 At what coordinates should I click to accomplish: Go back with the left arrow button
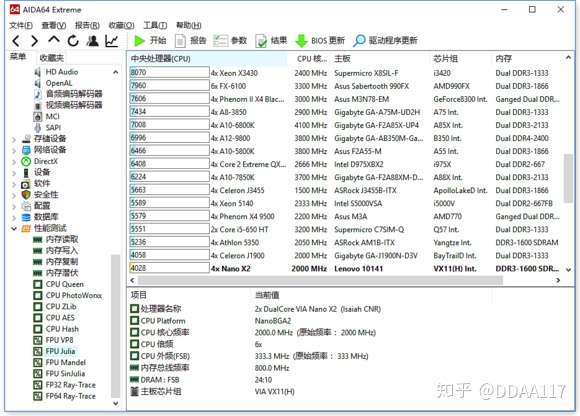tap(16, 41)
